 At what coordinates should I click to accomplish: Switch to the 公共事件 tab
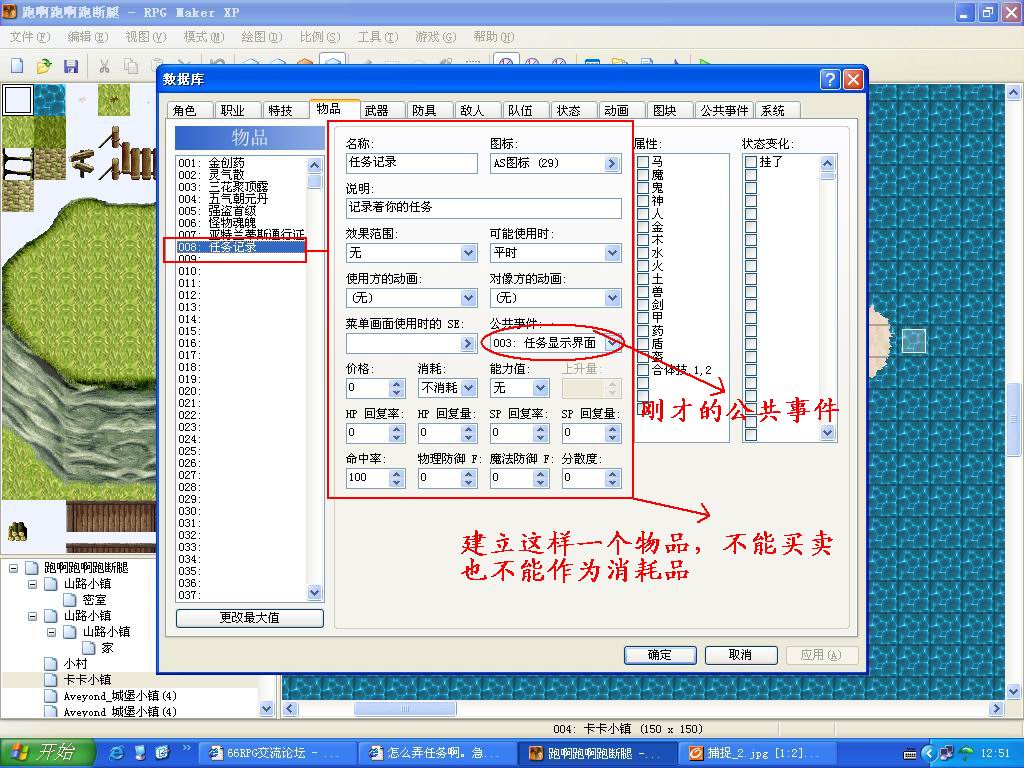click(724, 110)
